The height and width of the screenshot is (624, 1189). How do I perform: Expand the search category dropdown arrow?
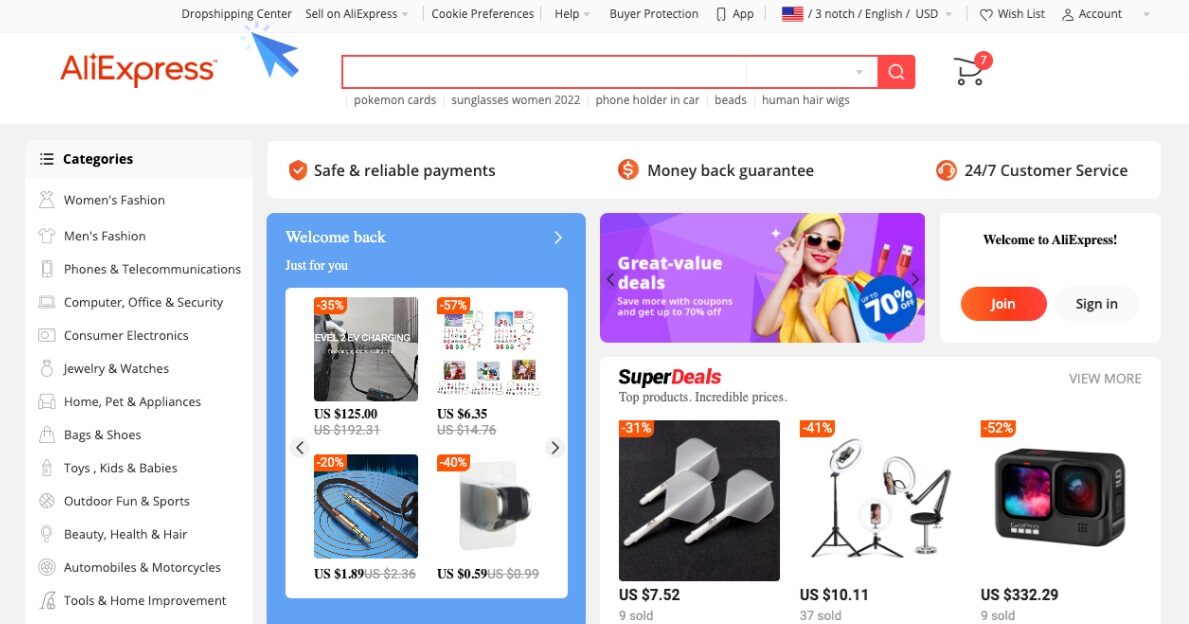click(859, 72)
